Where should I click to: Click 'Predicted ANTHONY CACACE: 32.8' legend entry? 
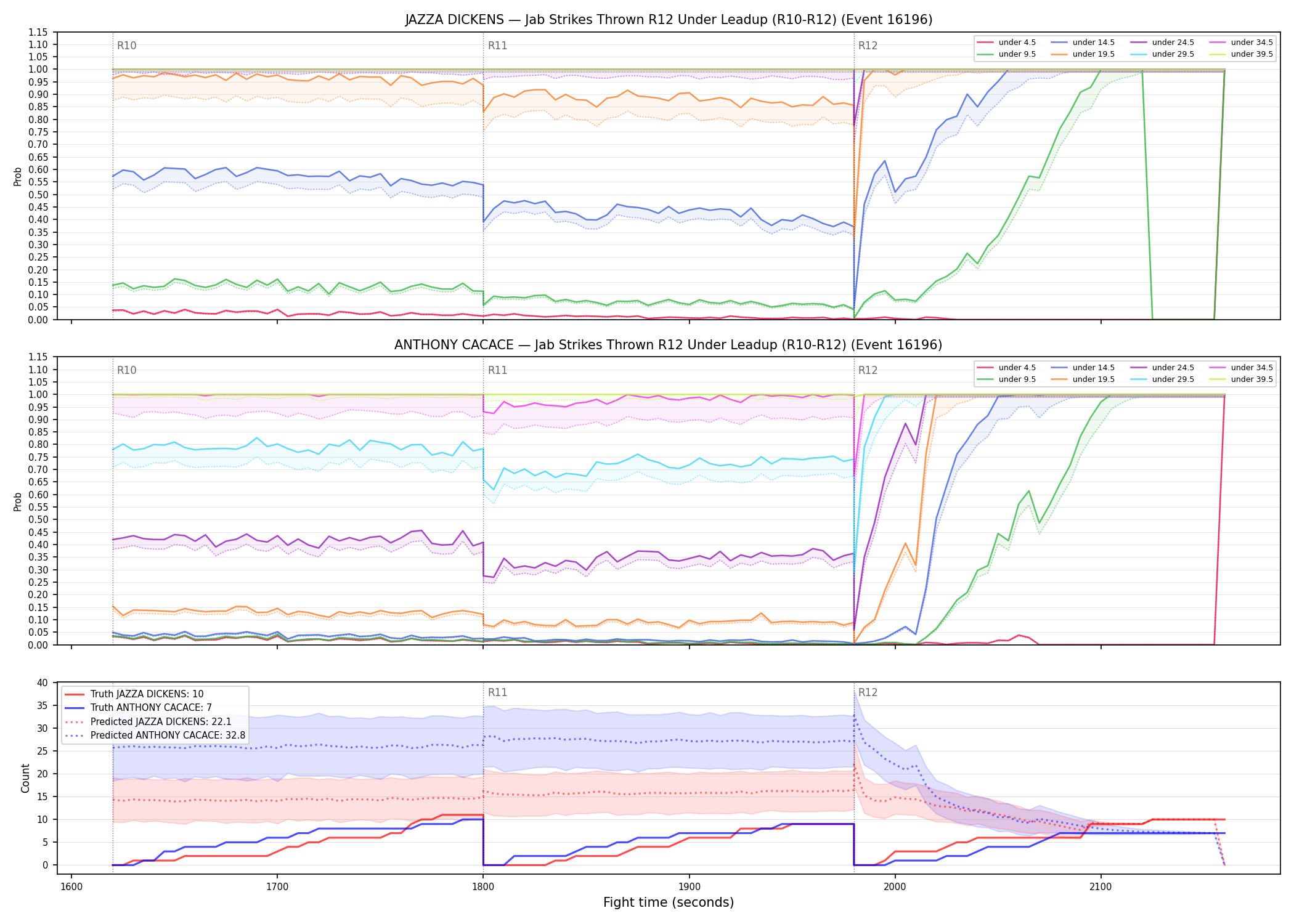coord(155,736)
